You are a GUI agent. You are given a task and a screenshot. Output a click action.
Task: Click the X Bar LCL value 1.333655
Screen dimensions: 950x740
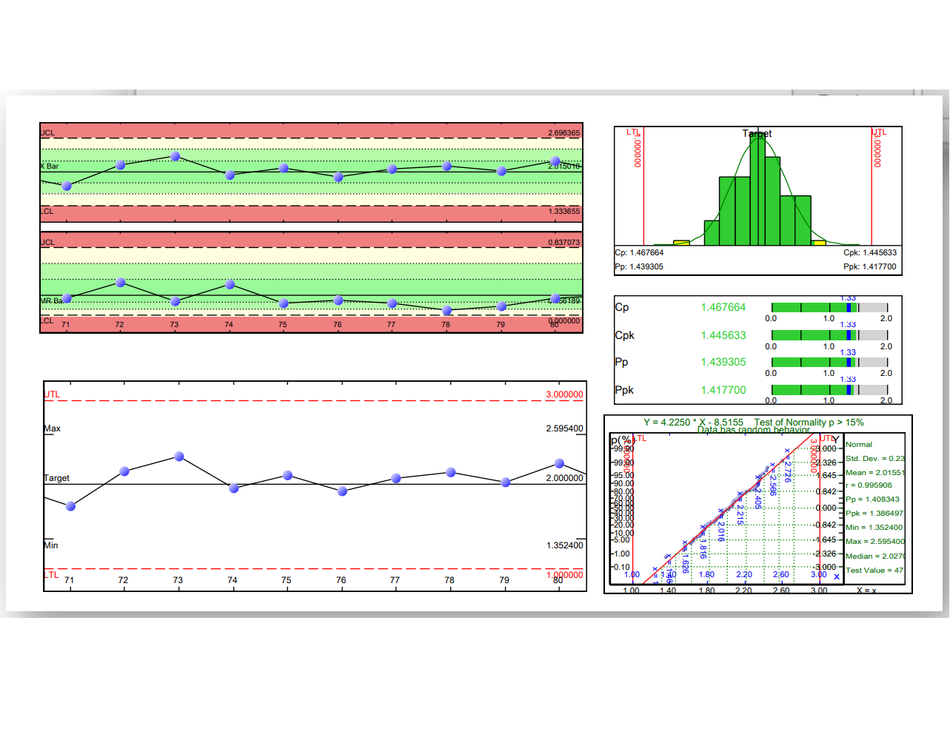(x=564, y=212)
